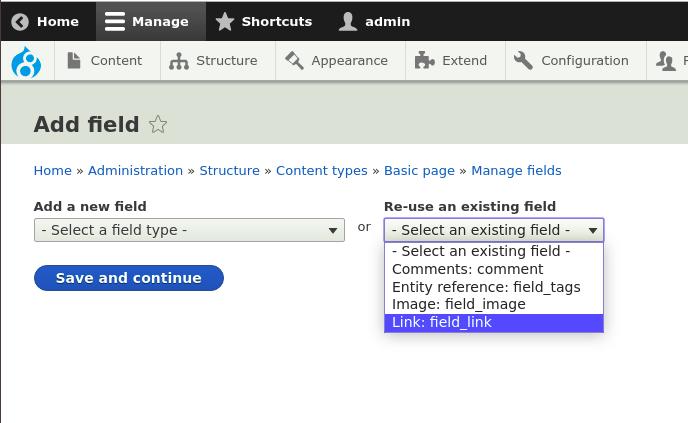Click the Appearance paintbrush icon
Viewport: 688px width, 423px height.
294,61
